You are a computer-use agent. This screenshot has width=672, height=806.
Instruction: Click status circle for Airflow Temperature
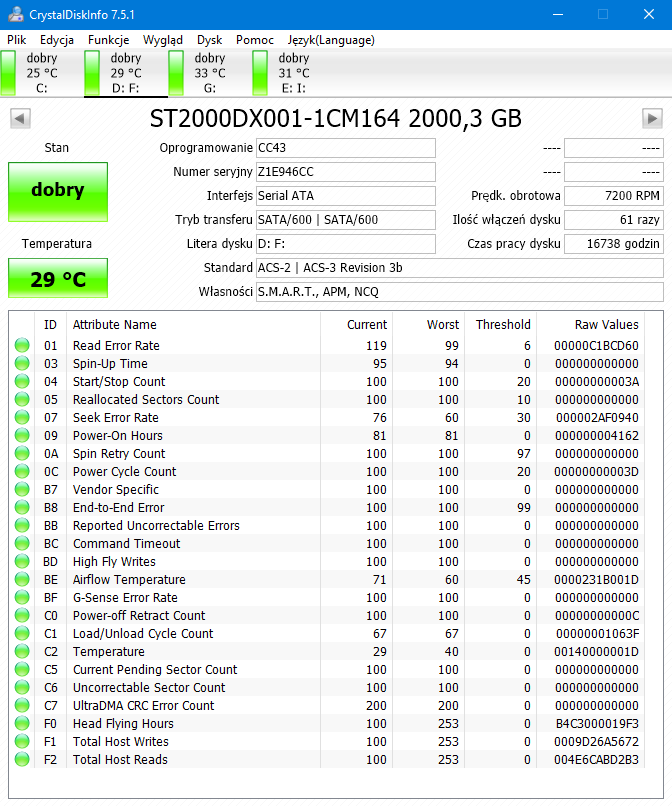pyautogui.click(x=22, y=579)
